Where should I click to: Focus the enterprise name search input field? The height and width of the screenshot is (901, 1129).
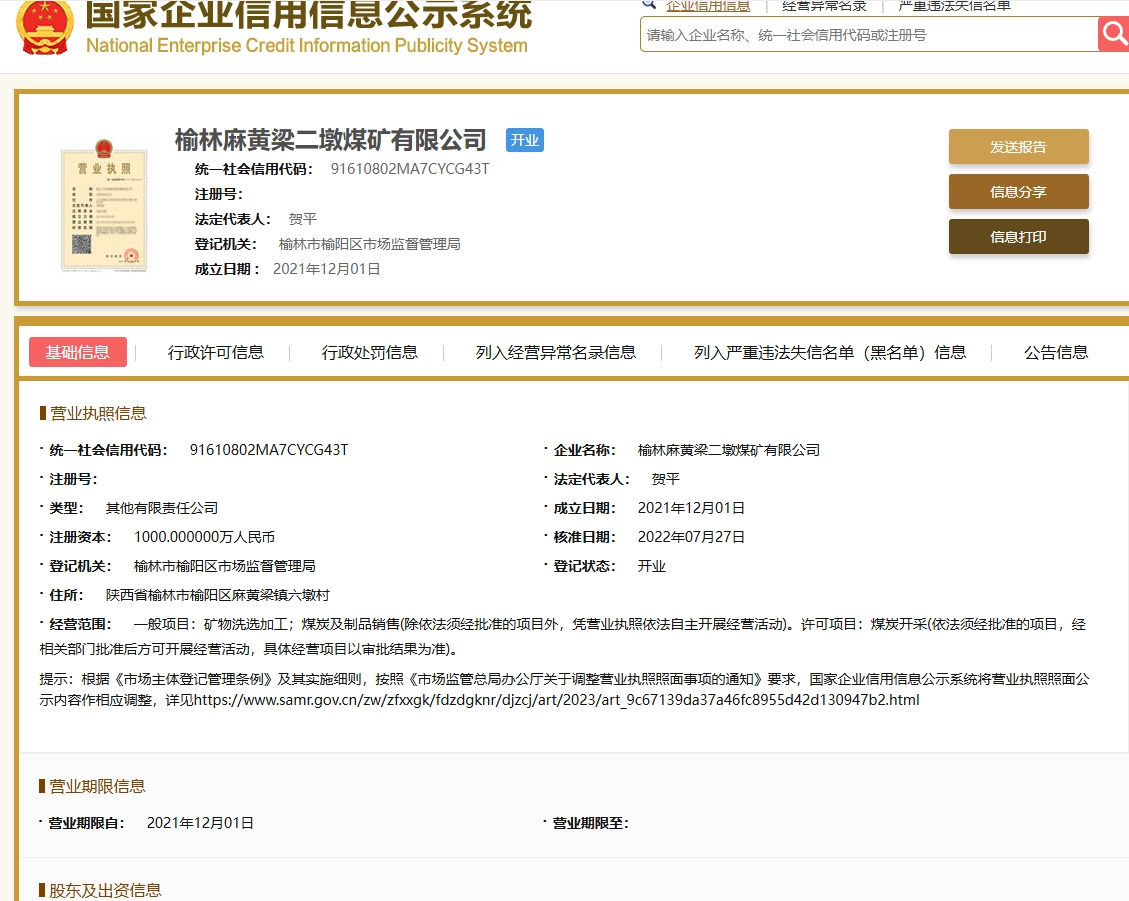868,35
